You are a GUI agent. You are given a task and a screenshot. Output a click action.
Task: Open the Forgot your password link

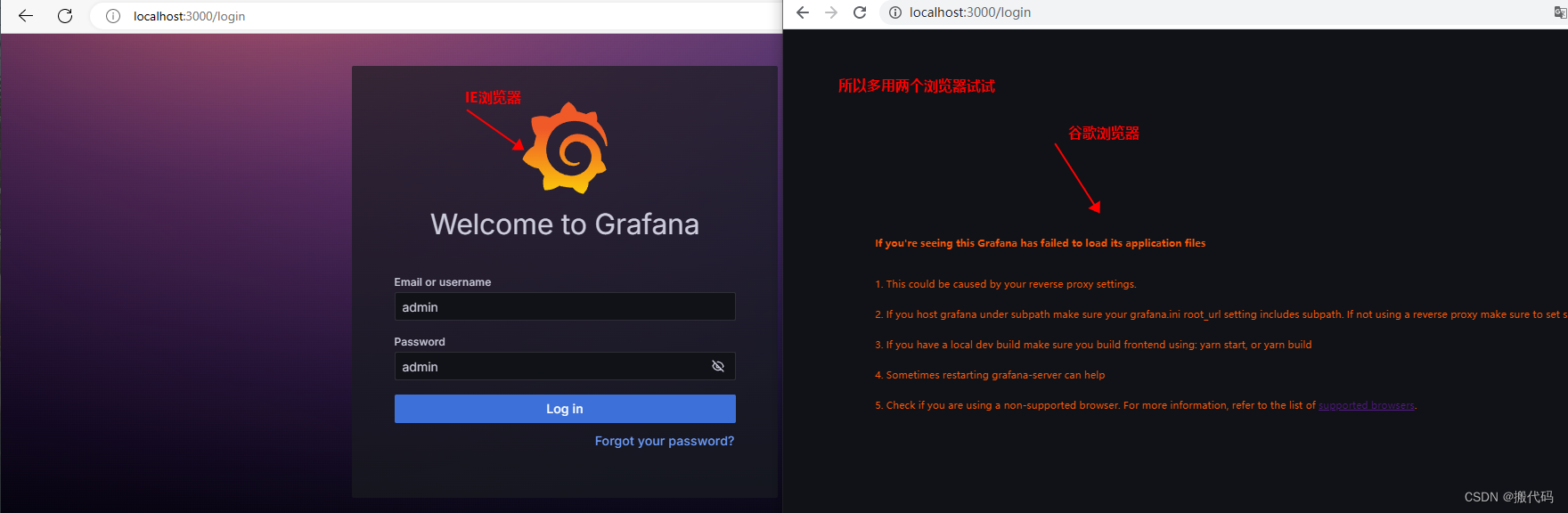[665, 441]
